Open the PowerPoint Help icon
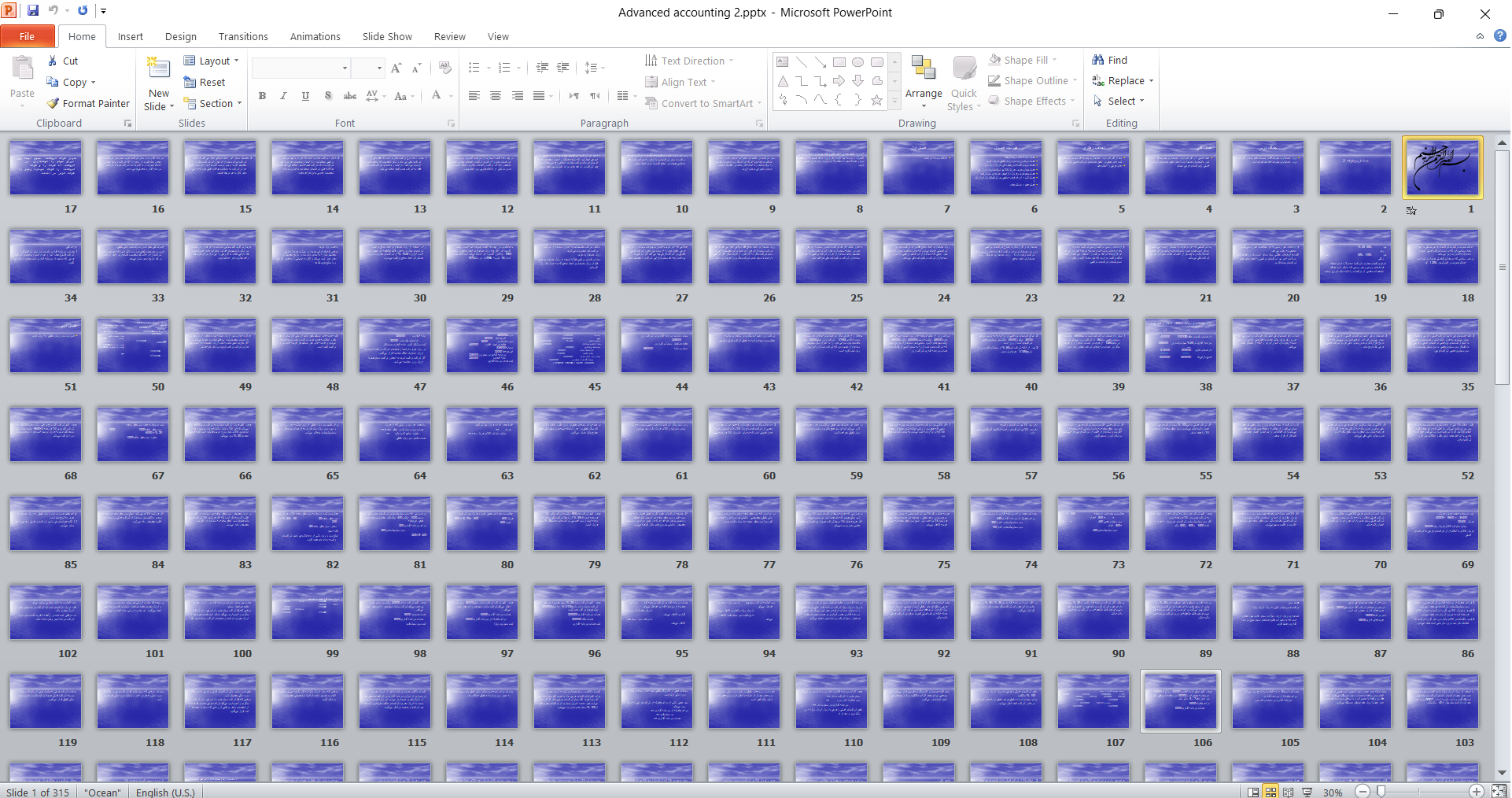1512x798 pixels. point(1500,35)
